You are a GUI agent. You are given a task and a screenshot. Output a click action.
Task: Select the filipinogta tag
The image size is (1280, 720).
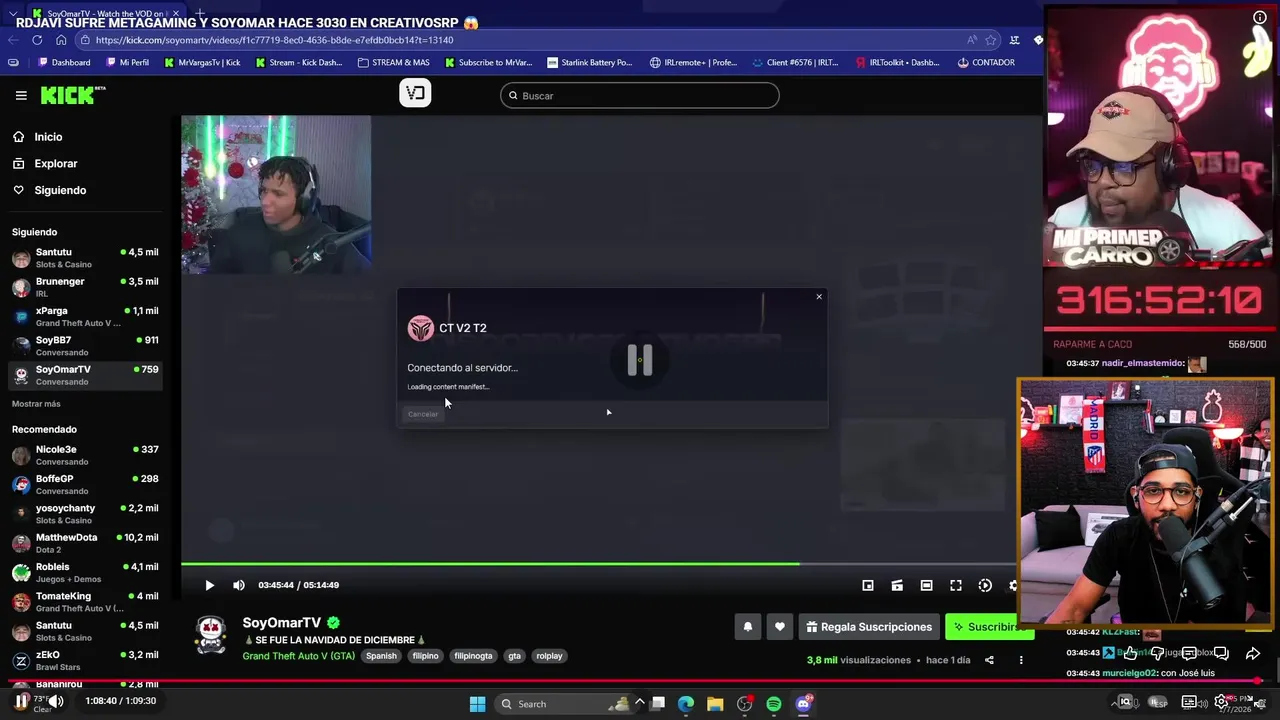473,656
